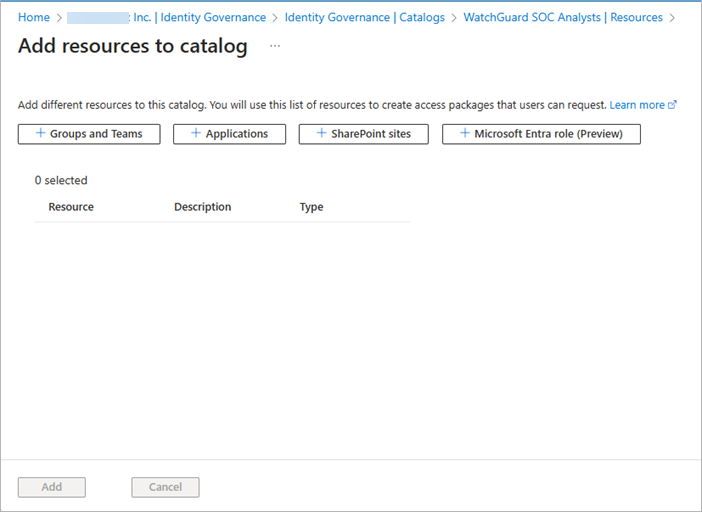Go to the Home breadcrumb
The height and width of the screenshot is (512, 702).
[34, 18]
